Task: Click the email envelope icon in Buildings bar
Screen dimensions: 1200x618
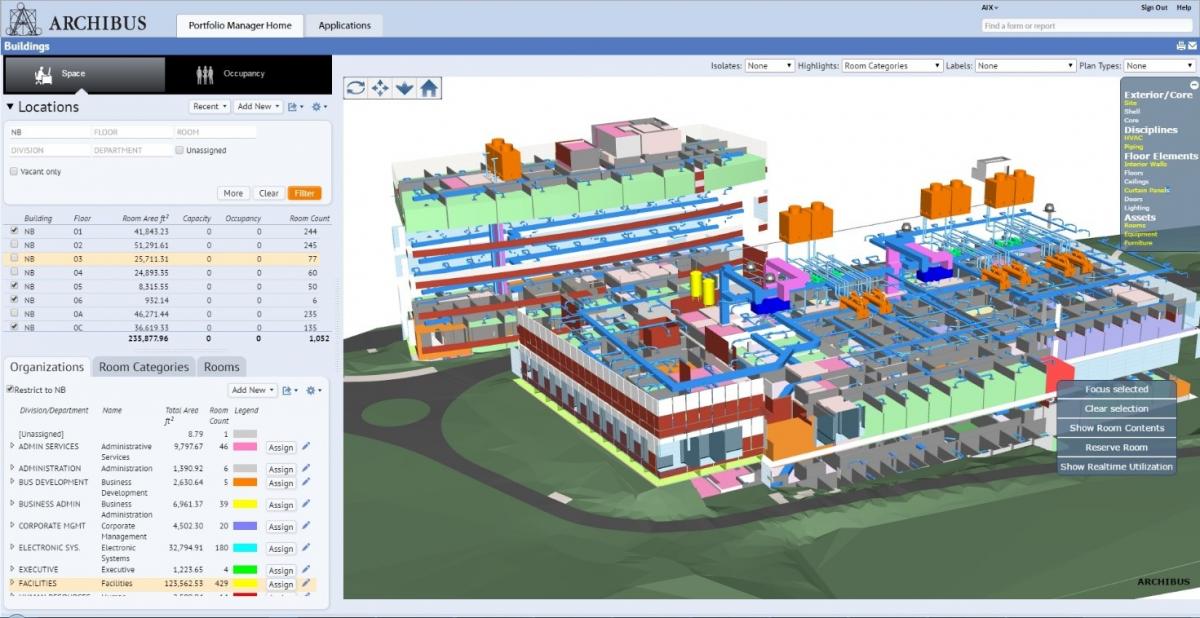Action: (x=1192, y=46)
